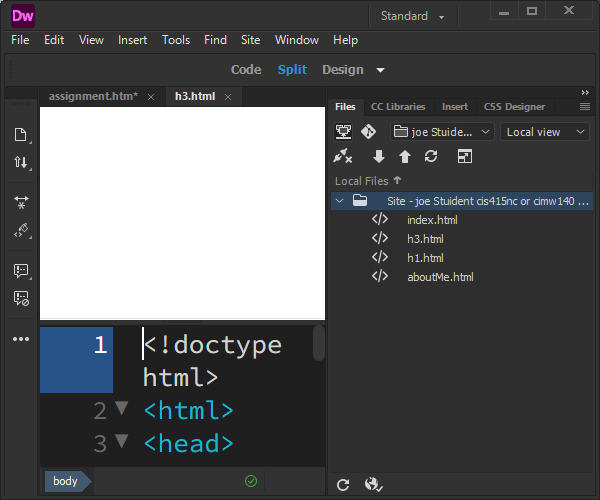Click the code pane vertical scrollbar
The width and height of the screenshot is (600, 500).
(319, 343)
